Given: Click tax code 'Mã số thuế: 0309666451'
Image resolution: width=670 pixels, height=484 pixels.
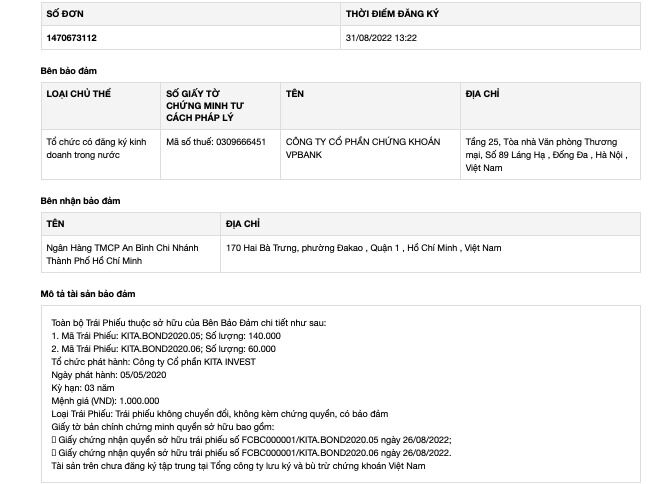Looking at the screenshot, I should point(216,142).
